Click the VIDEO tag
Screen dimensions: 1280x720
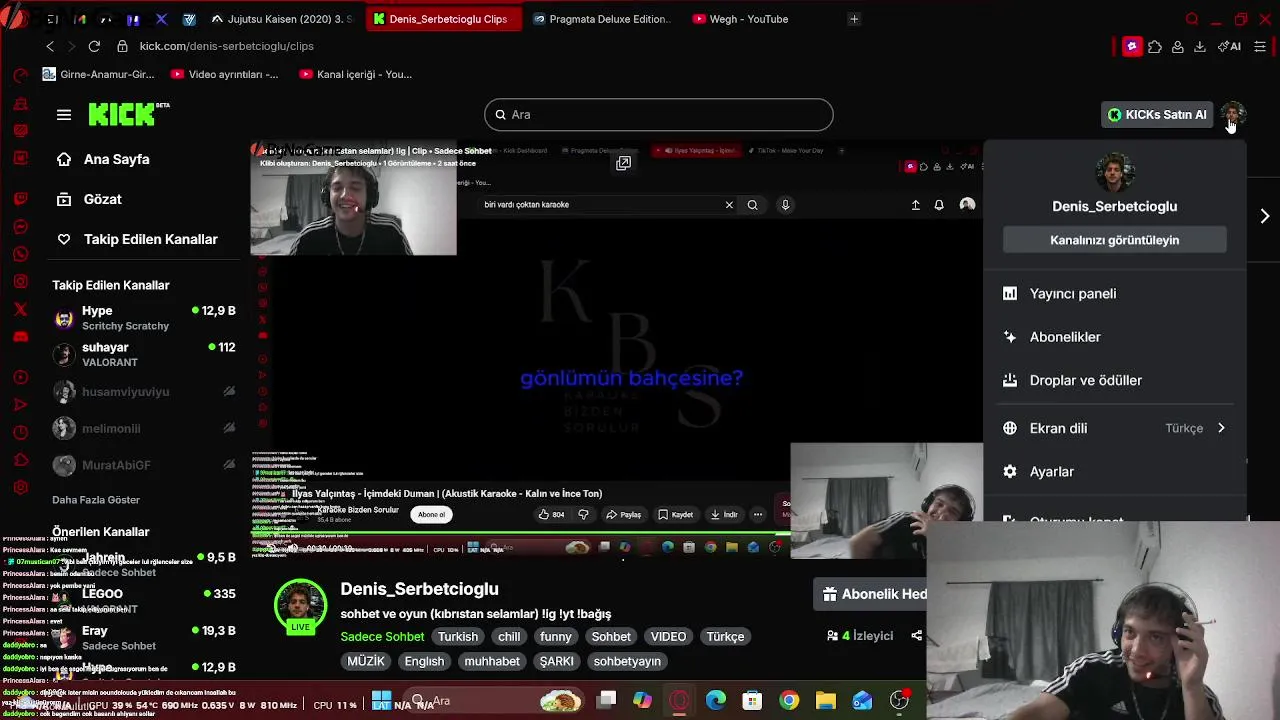pyautogui.click(x=668, y=636)
